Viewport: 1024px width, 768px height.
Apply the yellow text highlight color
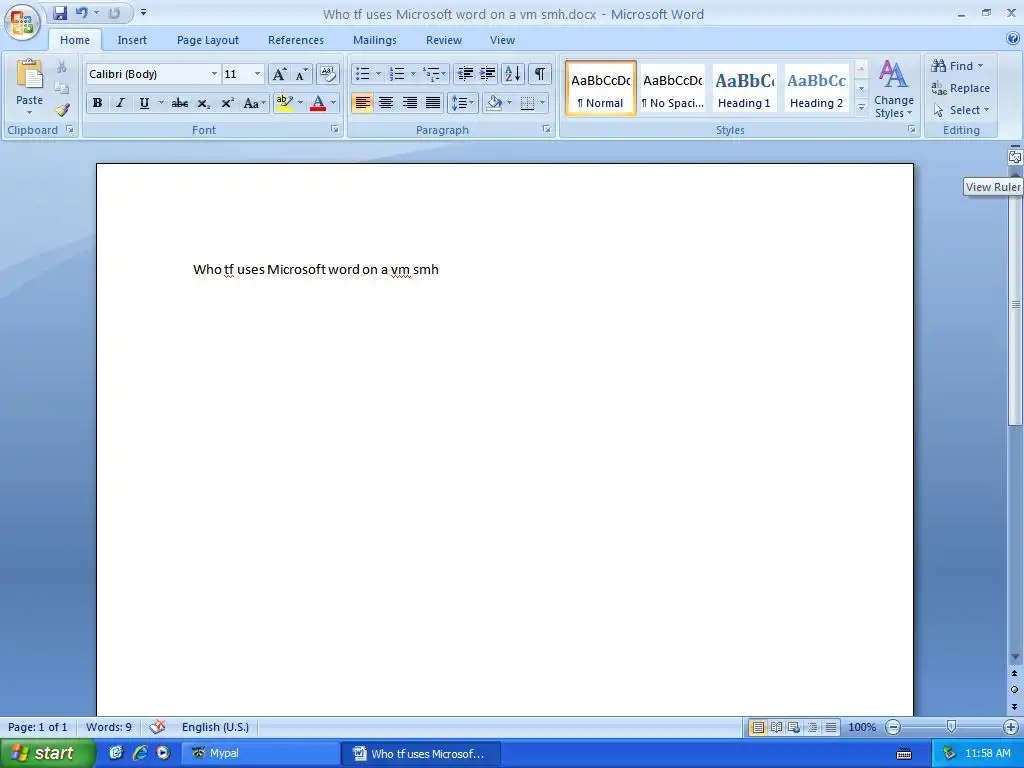click(x=284, y=103)
